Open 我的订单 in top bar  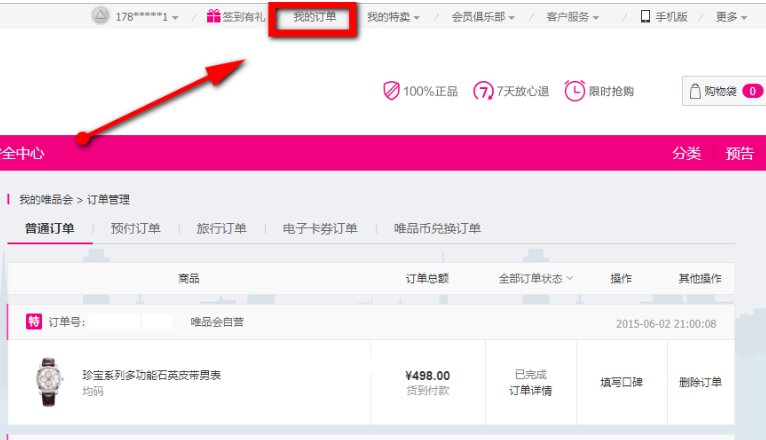pyautogui.click(x=315, y=17)
